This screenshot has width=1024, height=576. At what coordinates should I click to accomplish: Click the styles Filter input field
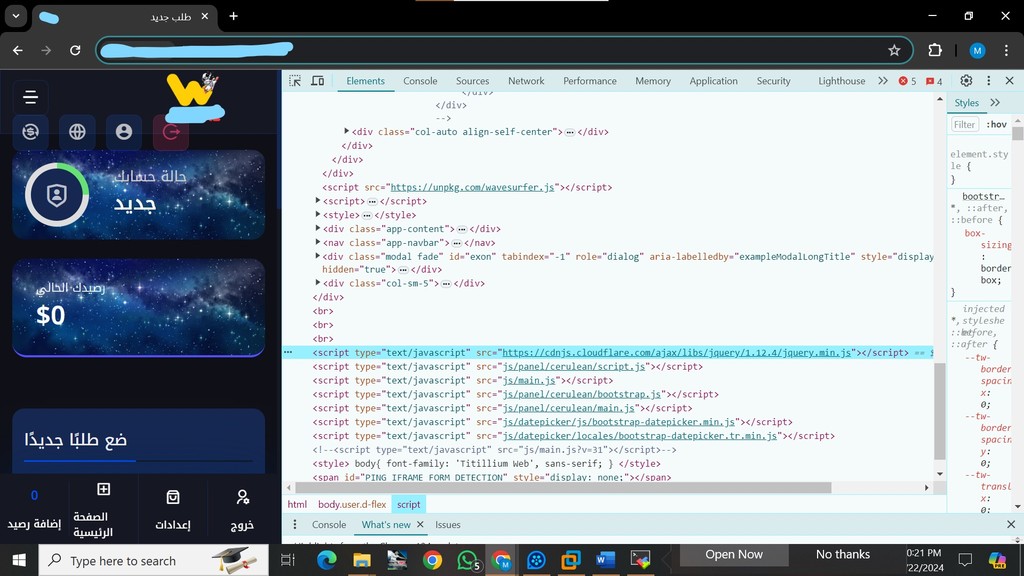(965, 124)
